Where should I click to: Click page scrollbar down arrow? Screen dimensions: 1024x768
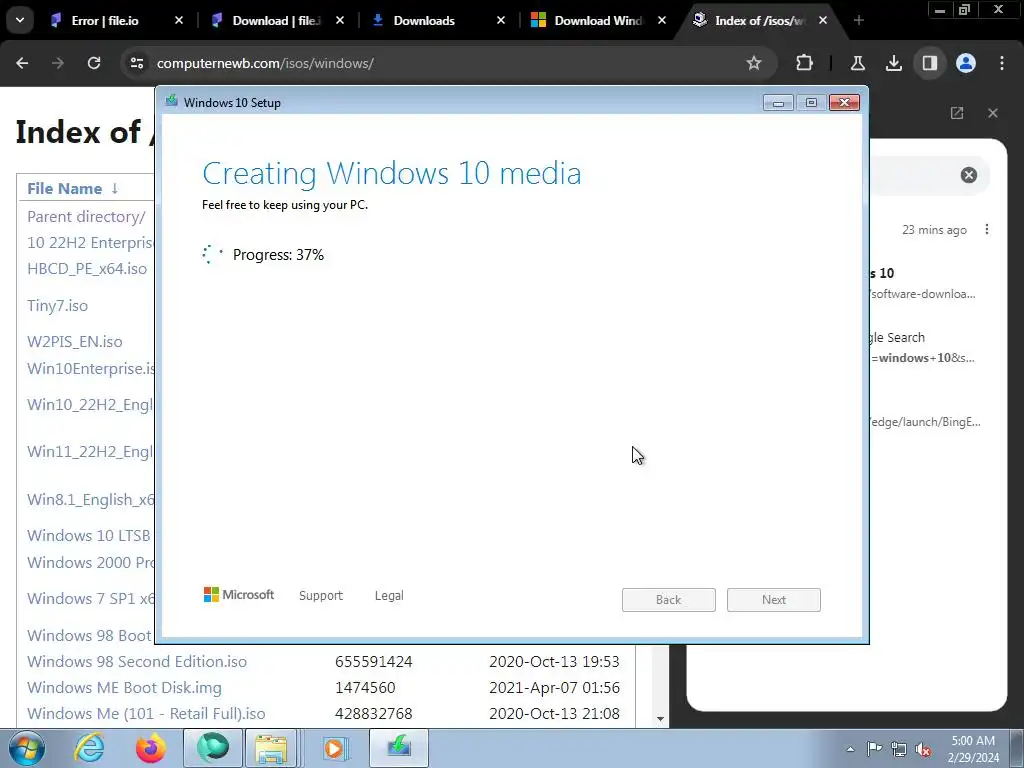[x=660, y=718]
